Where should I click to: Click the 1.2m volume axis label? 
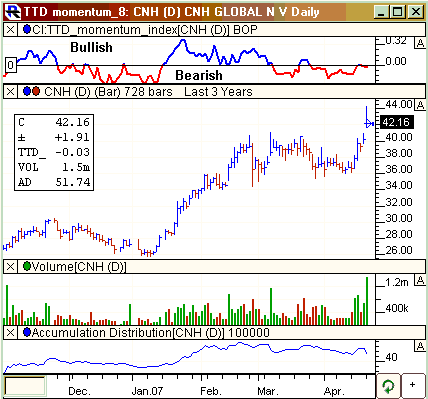(397, 283)
